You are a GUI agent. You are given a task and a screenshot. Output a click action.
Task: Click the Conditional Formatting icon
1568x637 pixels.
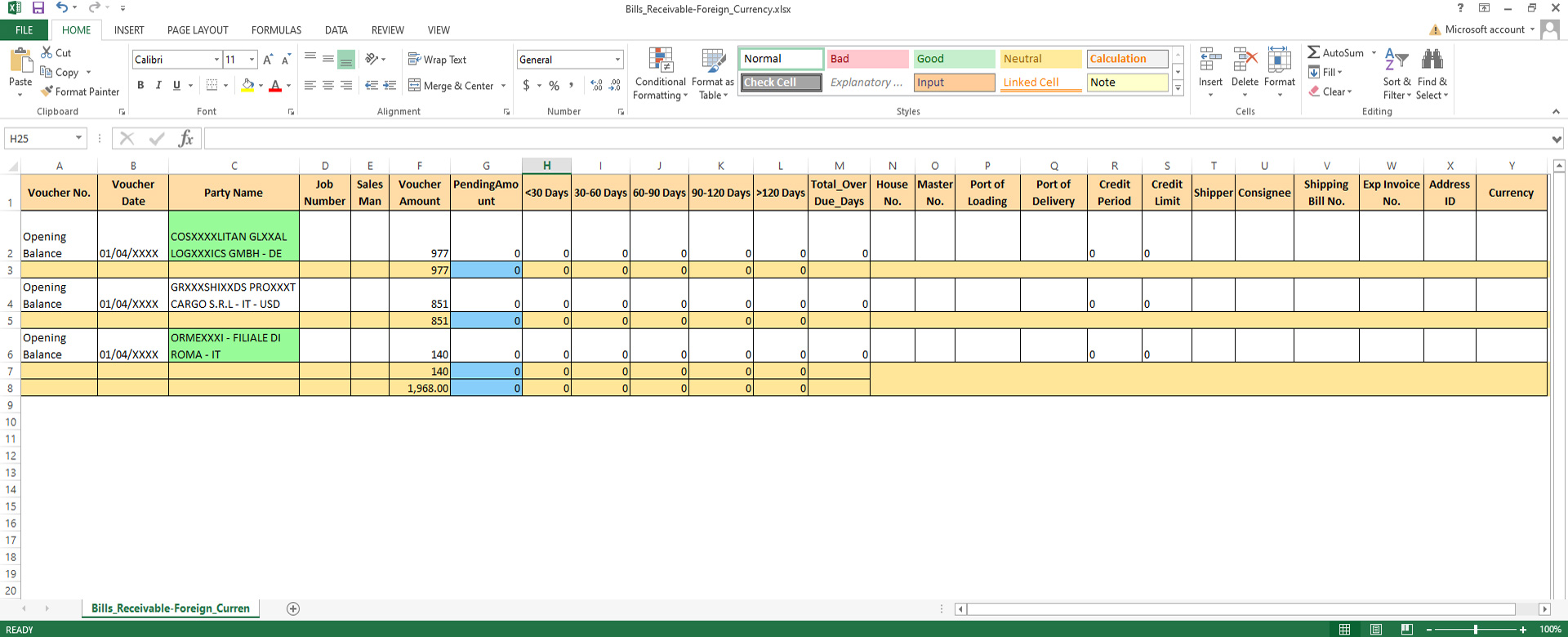click(x=660, y=60)
